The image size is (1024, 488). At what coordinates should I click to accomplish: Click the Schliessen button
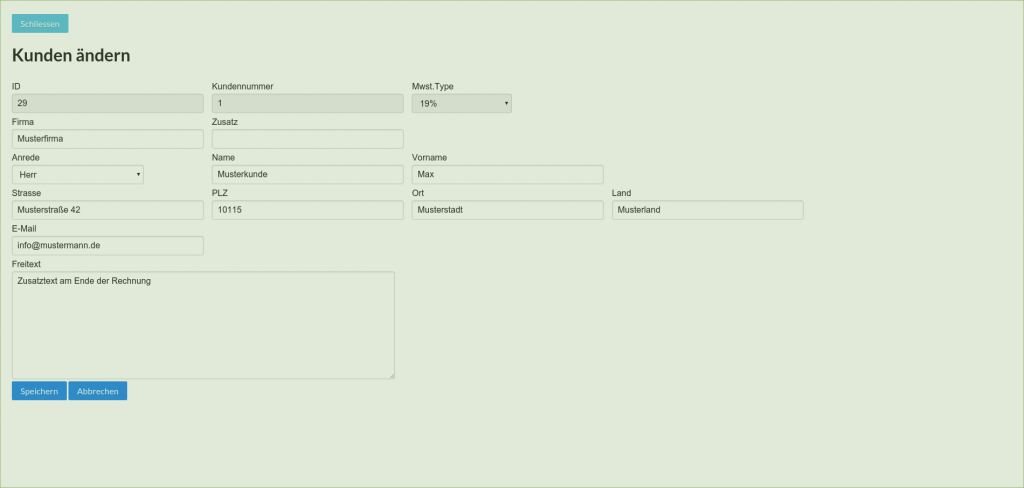click(x=40, y=23)
